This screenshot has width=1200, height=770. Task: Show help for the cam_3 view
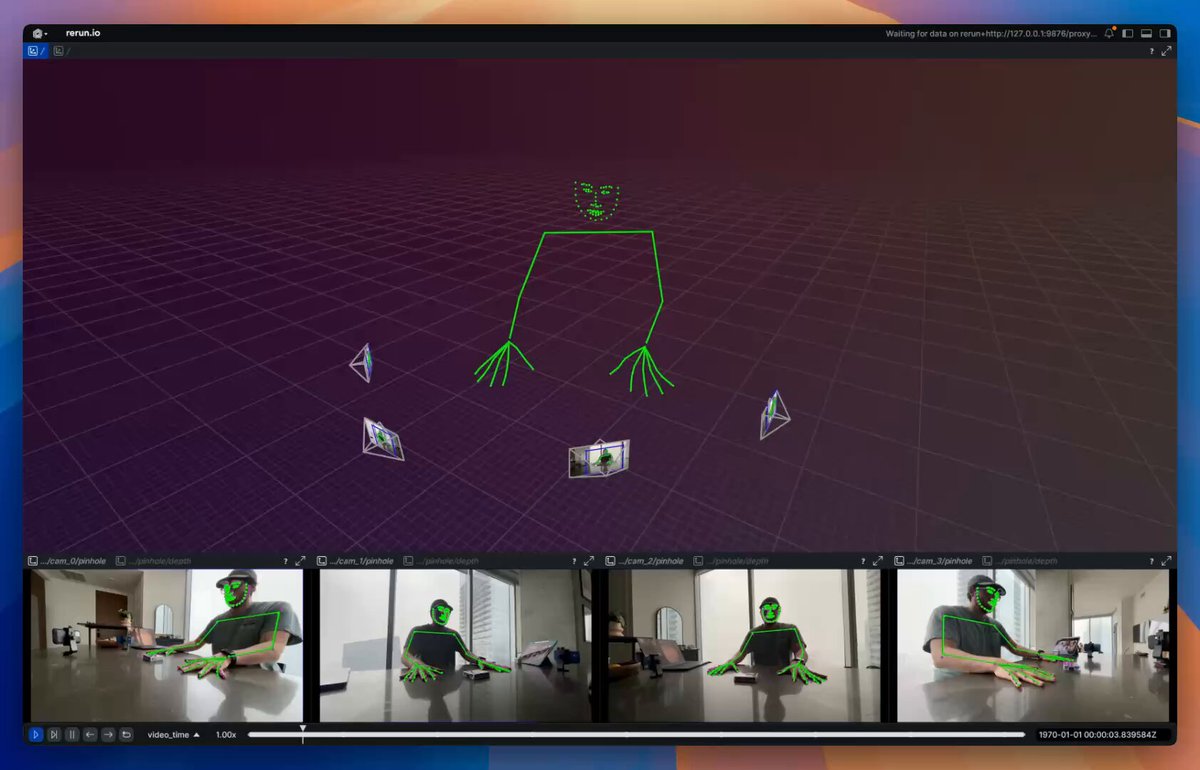[x=1152, y=561]
